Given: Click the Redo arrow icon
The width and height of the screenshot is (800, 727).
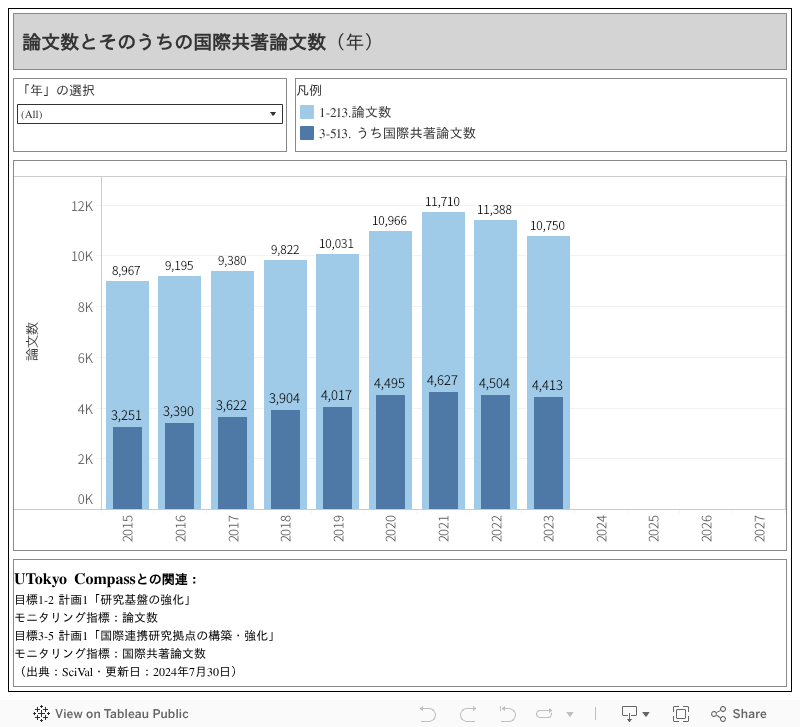Looking at the screenshot, I should pyautogui.click(x=467, y=714).
